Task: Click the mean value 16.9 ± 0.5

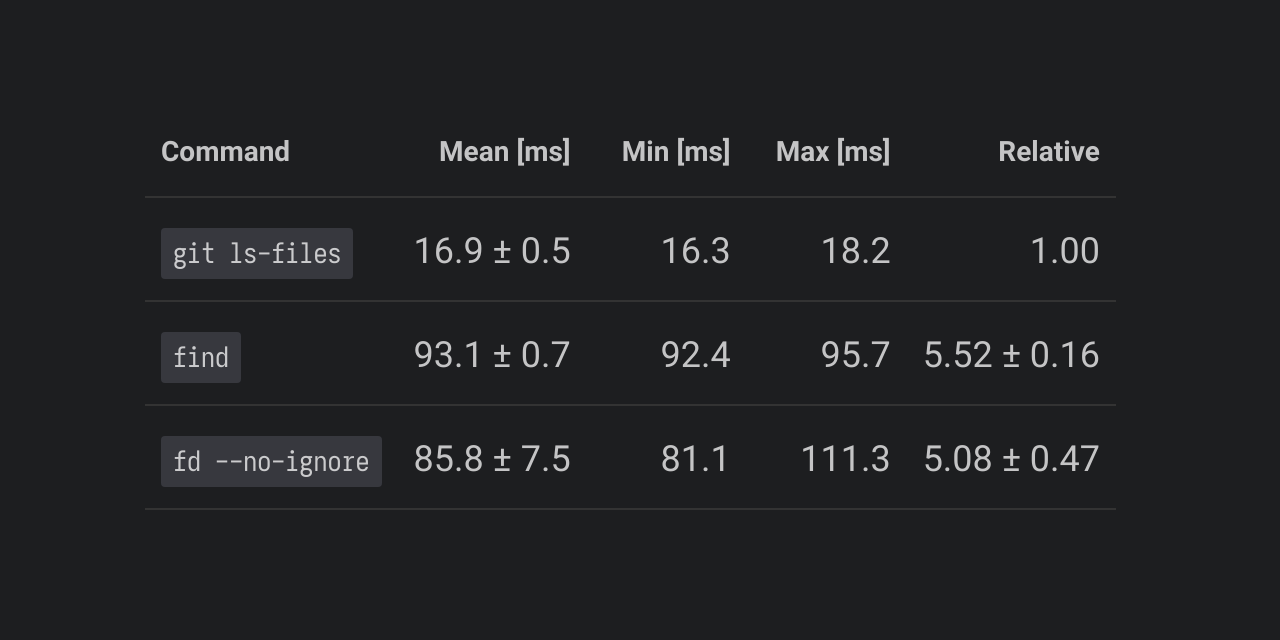Action: (x=492, y=251)
